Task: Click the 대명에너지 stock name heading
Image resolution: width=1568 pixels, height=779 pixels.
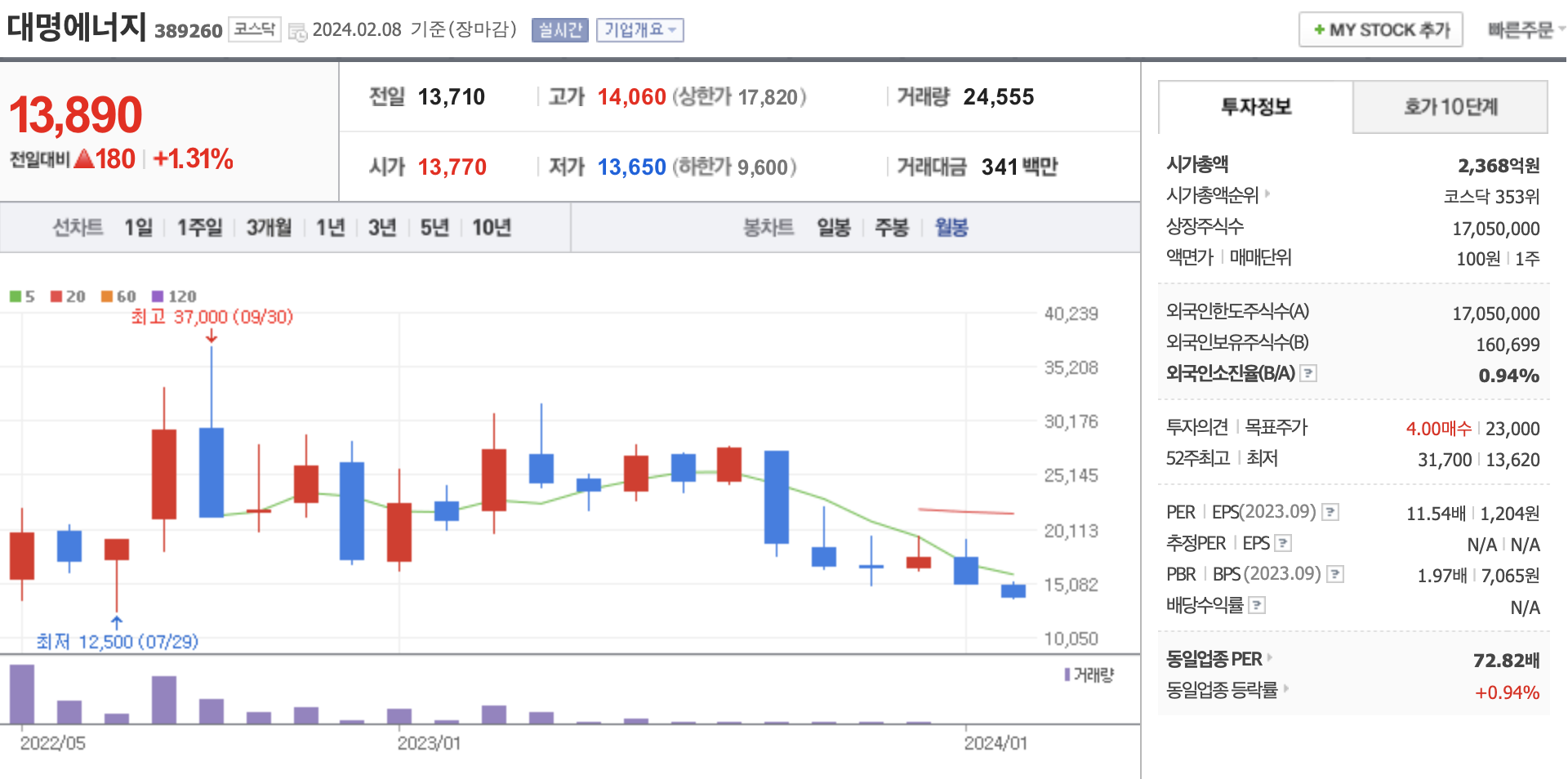Action: click(77, 27)
